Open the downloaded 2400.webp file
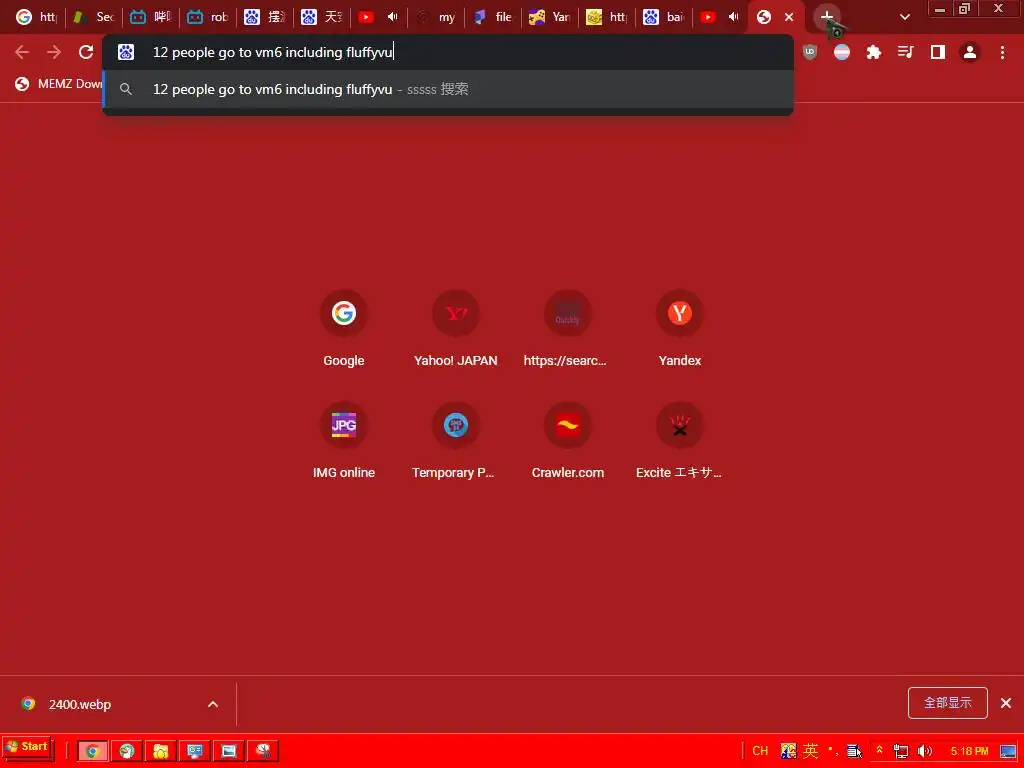Screen dimensions: 1024x768 pos(80,704)
